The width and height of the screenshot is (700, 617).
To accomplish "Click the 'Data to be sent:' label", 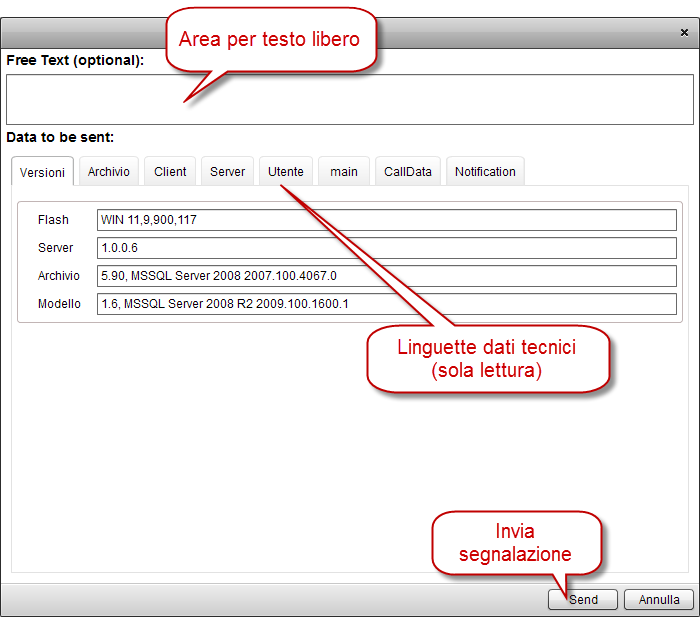I will 60,136.
